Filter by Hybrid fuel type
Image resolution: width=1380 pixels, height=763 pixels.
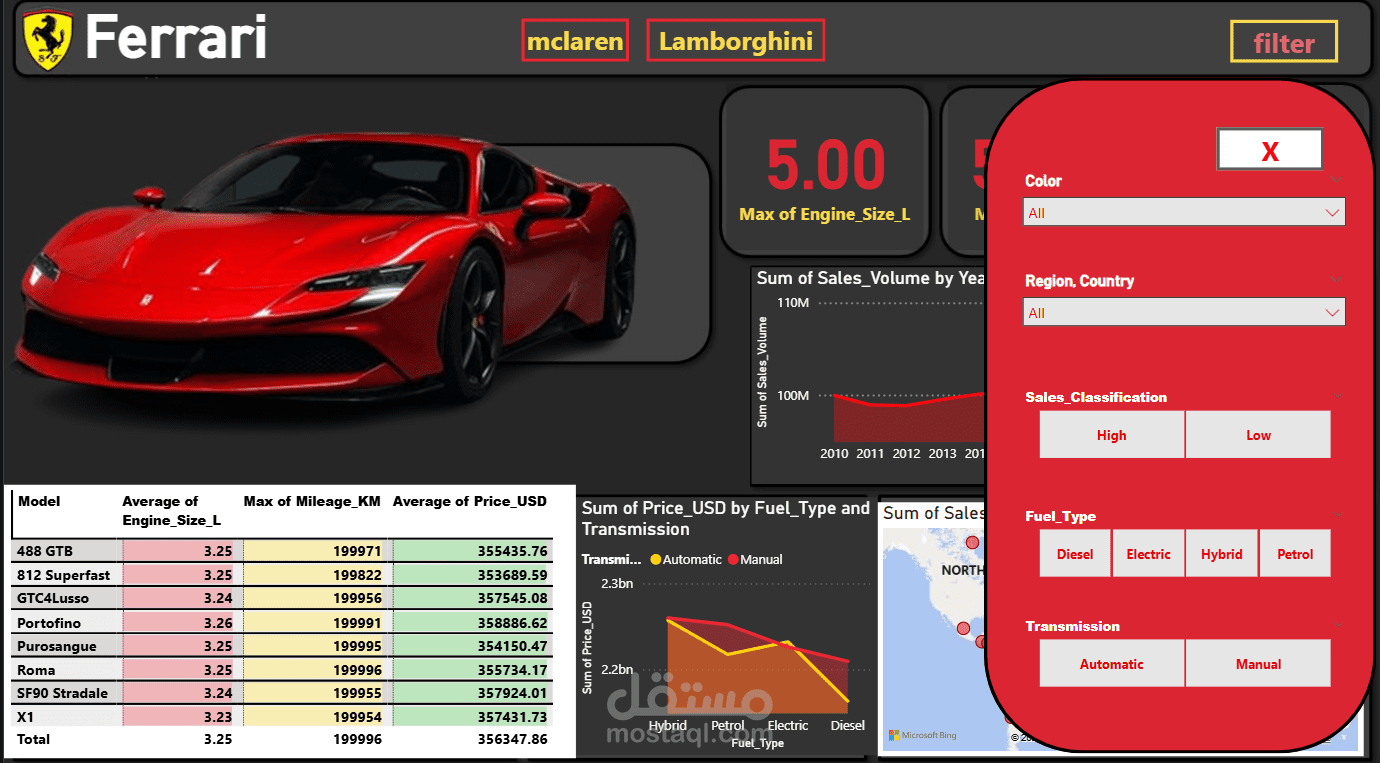click(1222, 554)
